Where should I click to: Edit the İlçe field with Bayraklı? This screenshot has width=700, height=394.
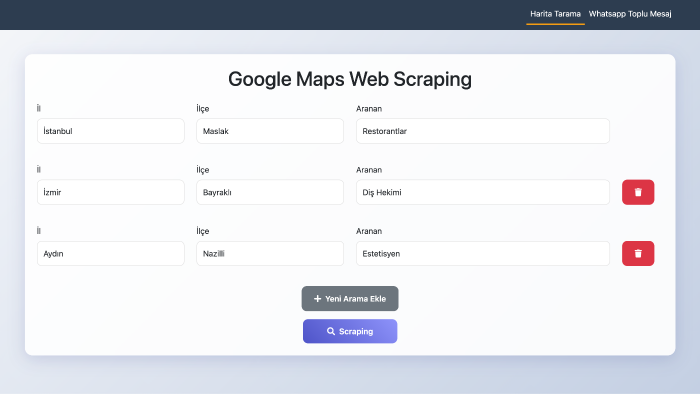(x=270, y=192)
